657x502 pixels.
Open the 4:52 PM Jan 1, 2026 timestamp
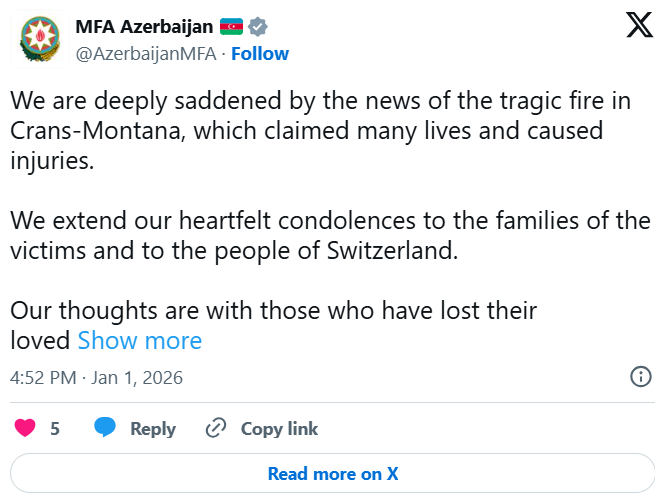coord(97,378)
